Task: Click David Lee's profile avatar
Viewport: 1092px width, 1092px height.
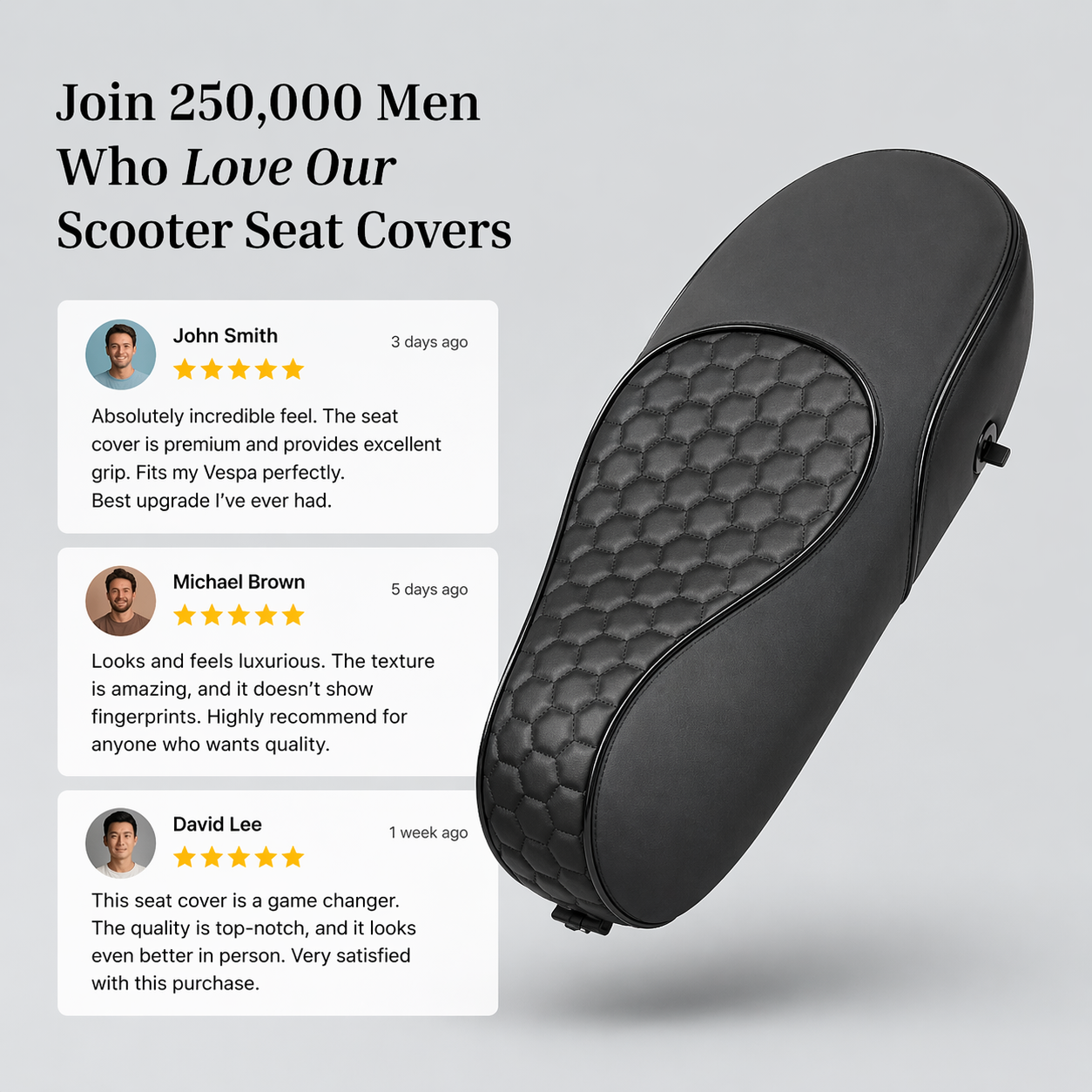Action: pos(121,843)
